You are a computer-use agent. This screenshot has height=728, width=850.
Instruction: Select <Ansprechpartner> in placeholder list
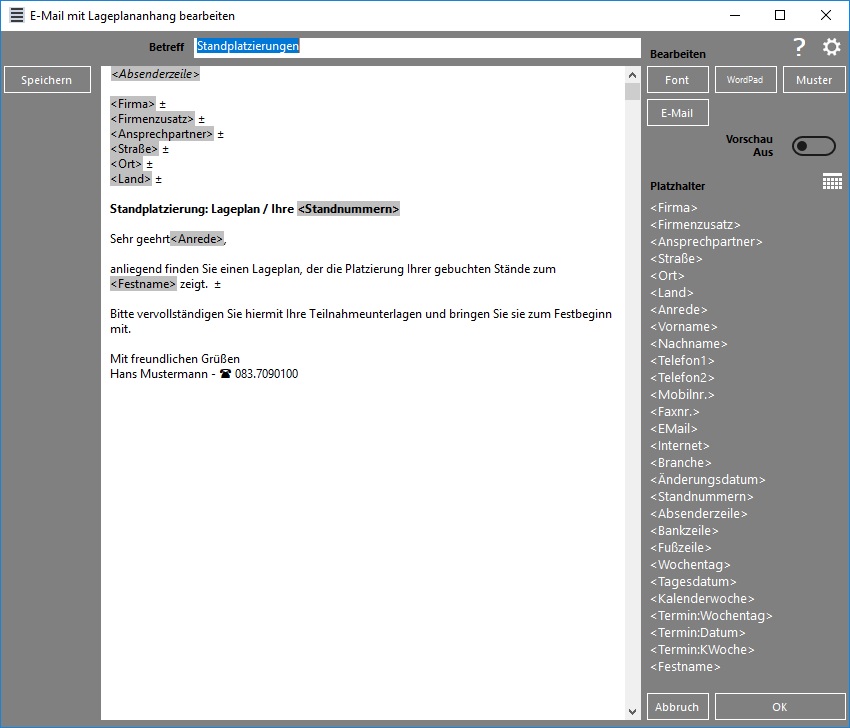706,242
